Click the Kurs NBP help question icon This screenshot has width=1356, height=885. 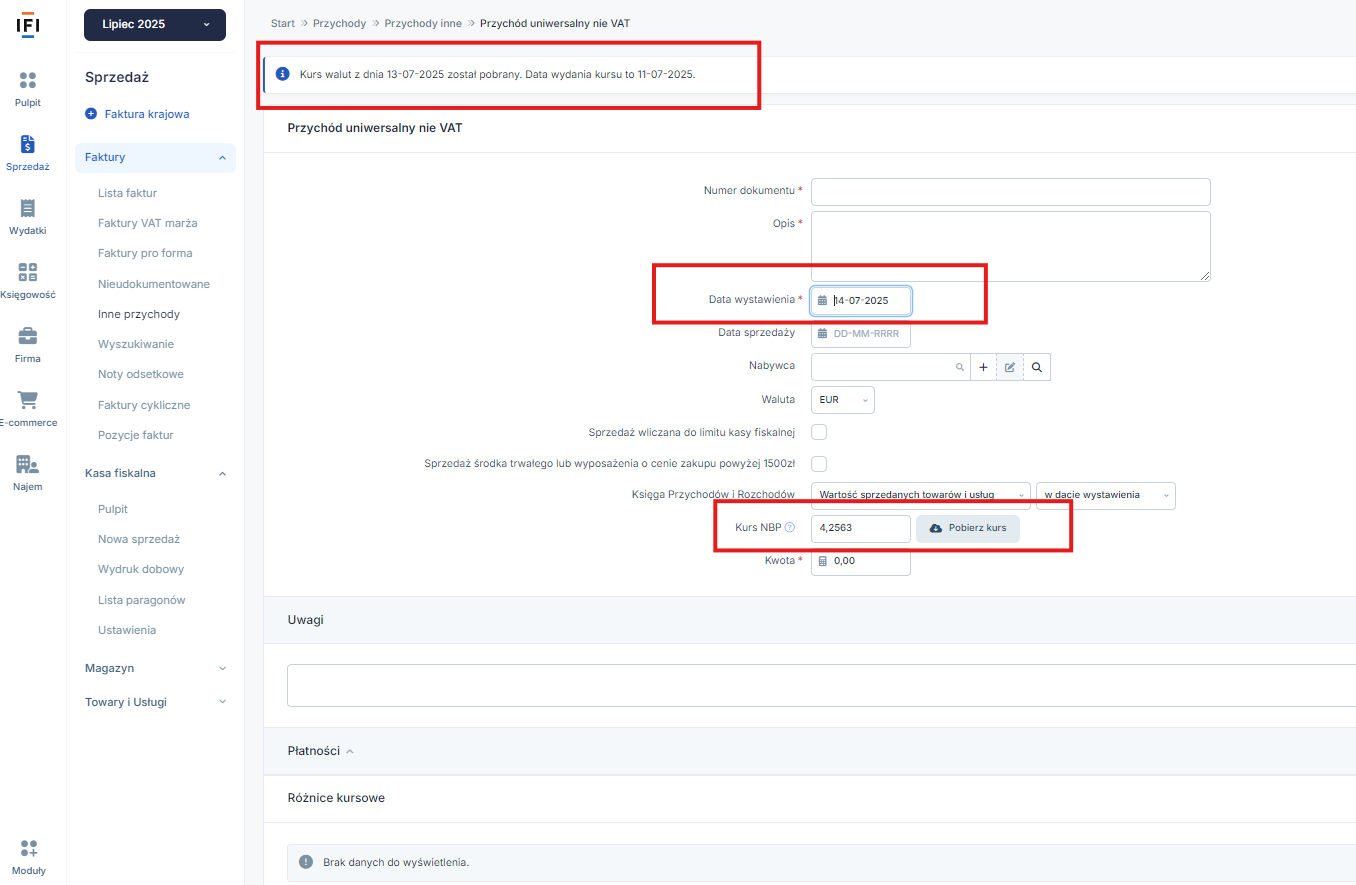[x=790, y=528]
